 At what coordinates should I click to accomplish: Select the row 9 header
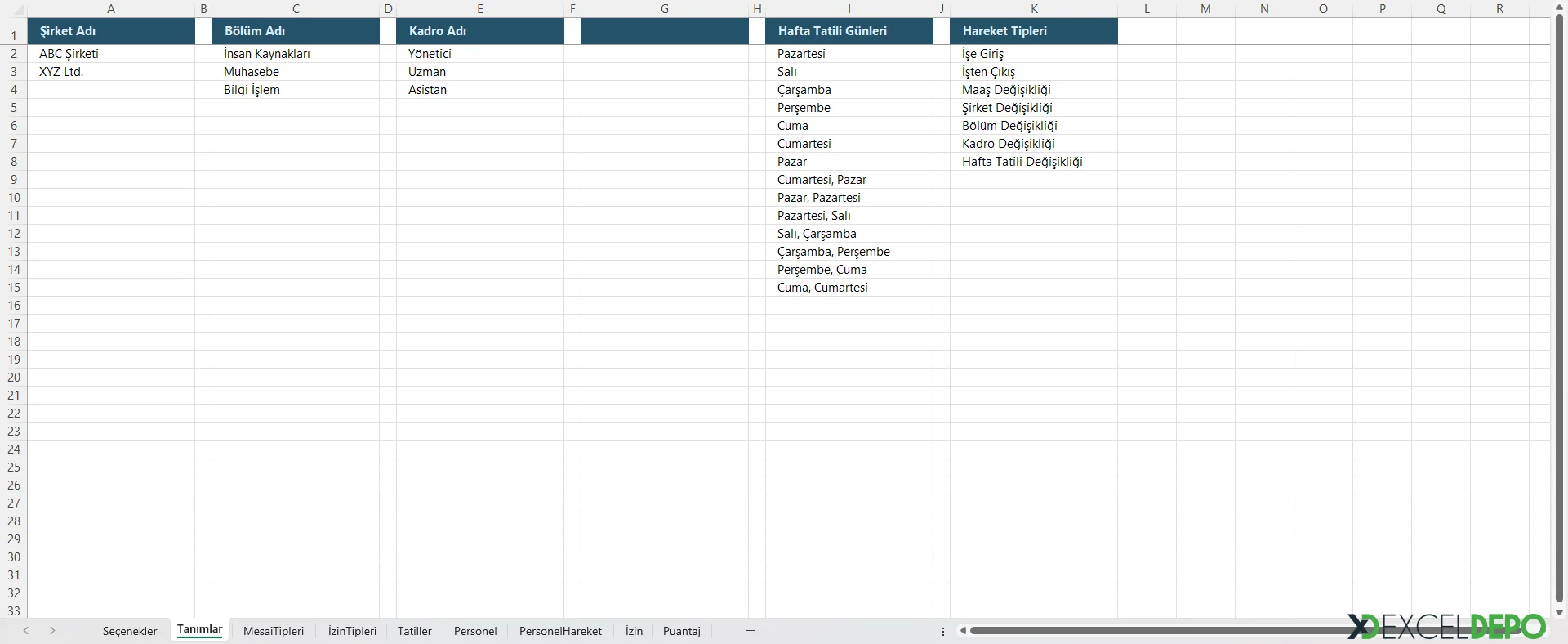pos(14,180)
